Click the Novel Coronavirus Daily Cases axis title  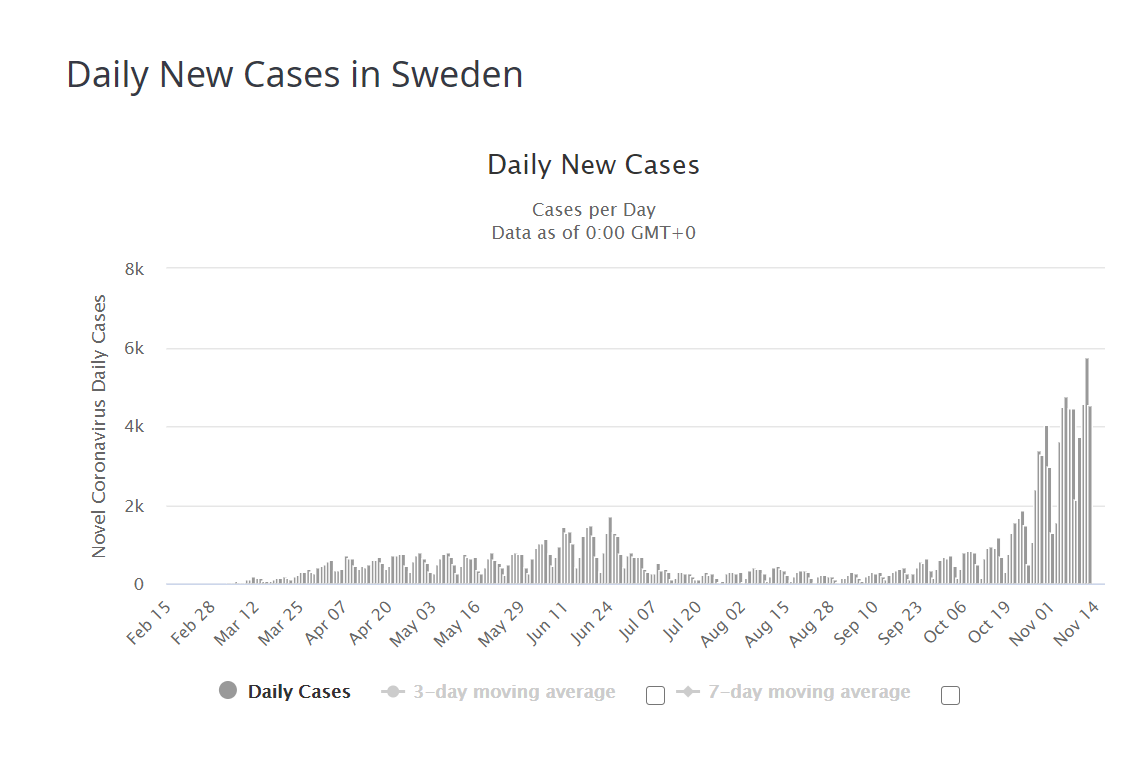pos(99,426)
